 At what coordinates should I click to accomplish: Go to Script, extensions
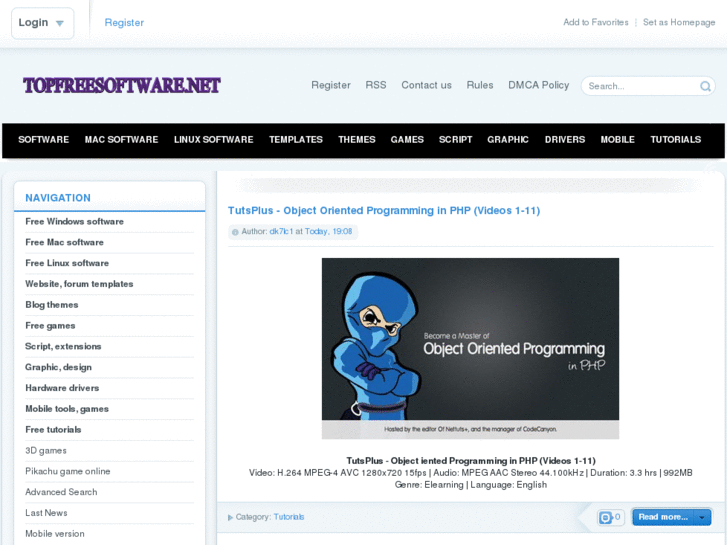pos(63,346)
